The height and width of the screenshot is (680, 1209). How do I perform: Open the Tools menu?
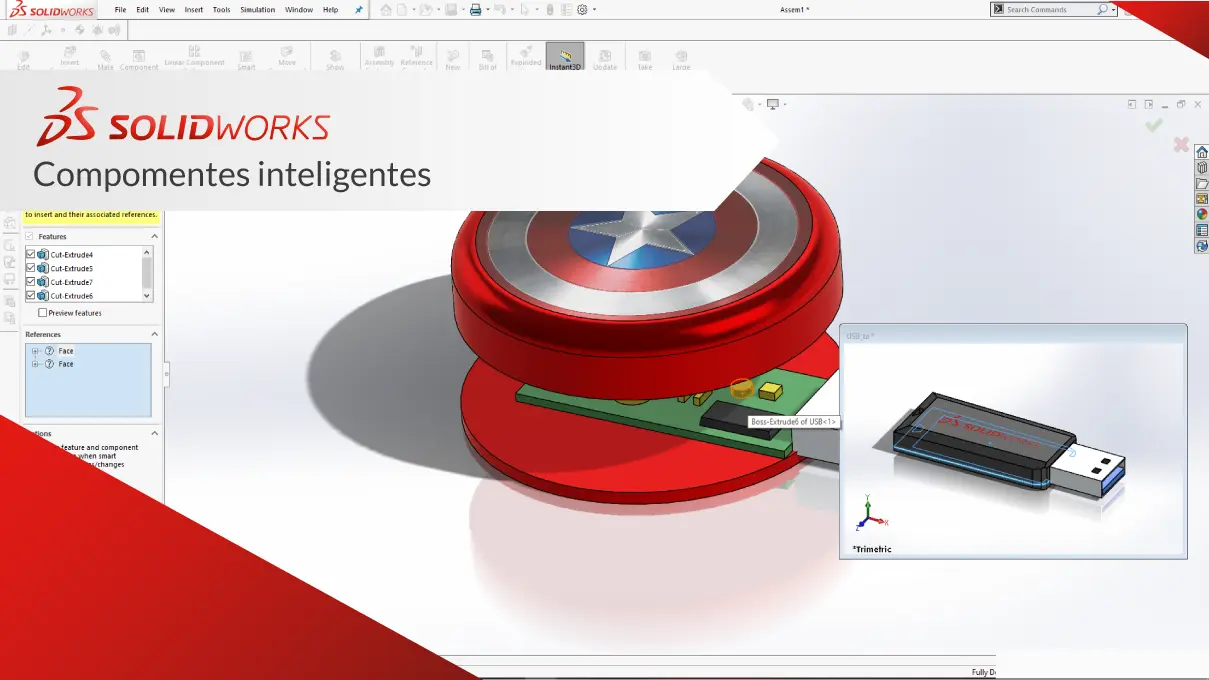click(221, 10)
